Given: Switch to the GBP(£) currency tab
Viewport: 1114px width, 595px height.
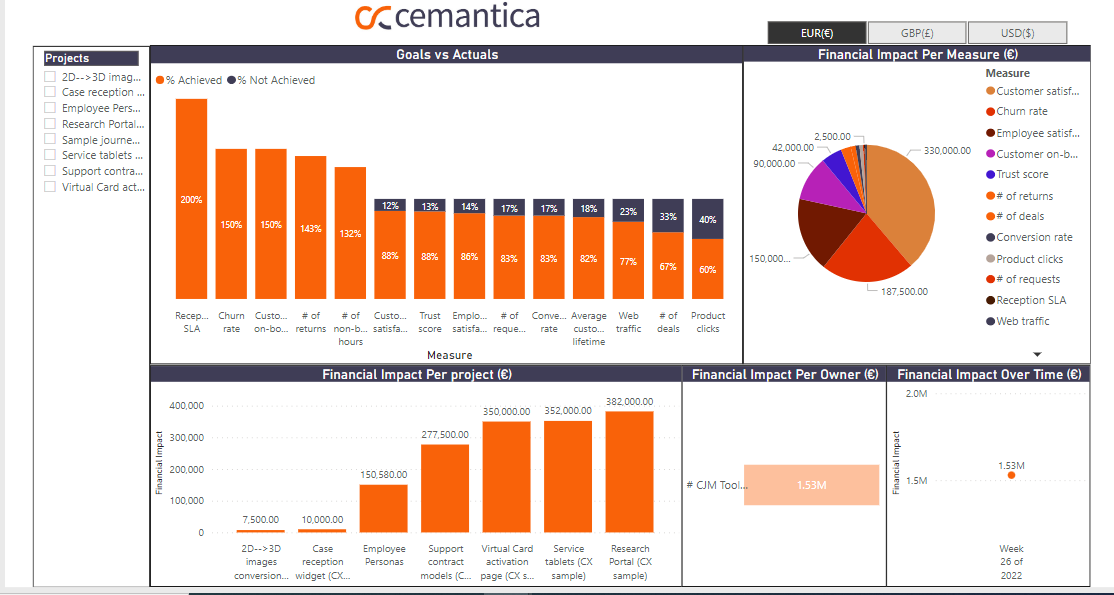Looking at the screenshot, I should click(915, 32).
